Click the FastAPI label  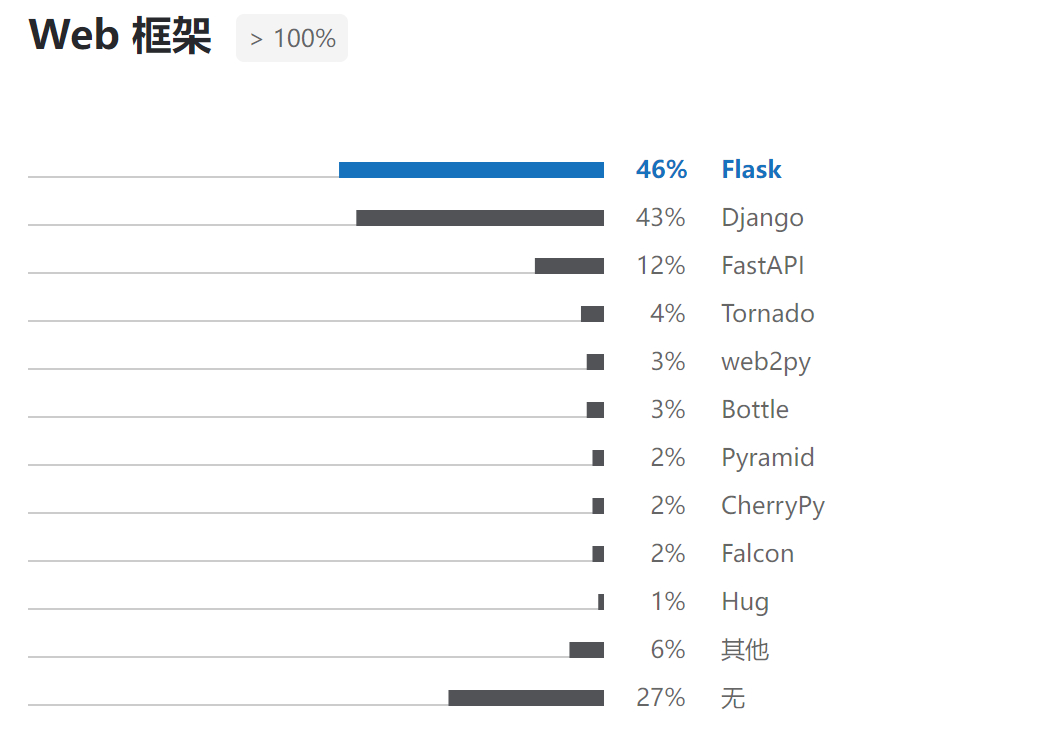762,266
